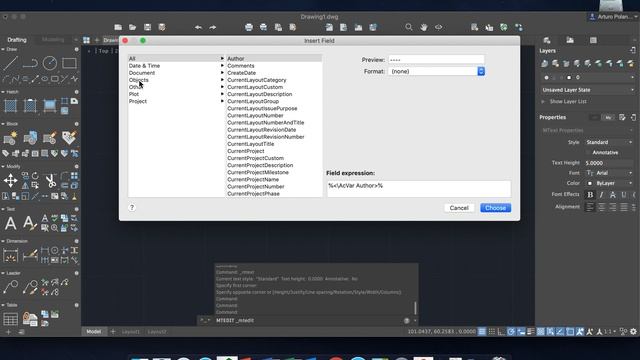Collapse the Modify panel section
This screenshot has width=640, height=360.
pos(3,167)
